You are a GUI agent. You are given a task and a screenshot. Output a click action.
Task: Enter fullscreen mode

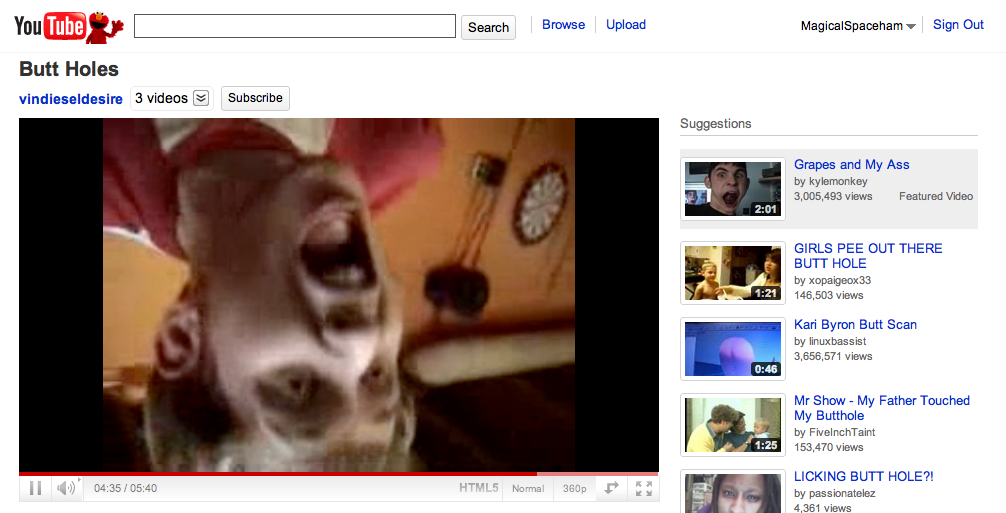pos(644,488)
